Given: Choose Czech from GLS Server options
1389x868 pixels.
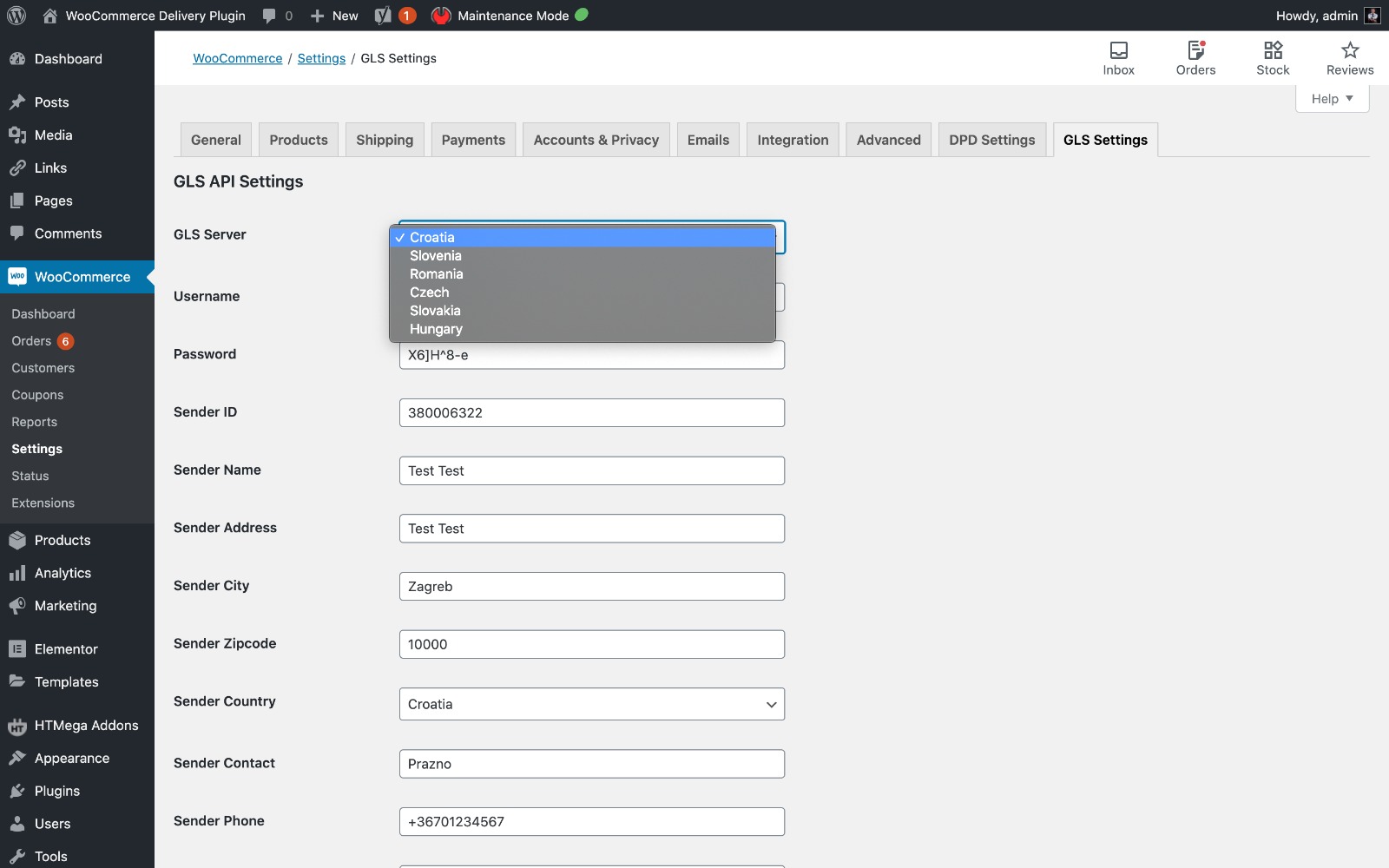Looking at the screenshot, I should tap(583, 292).
